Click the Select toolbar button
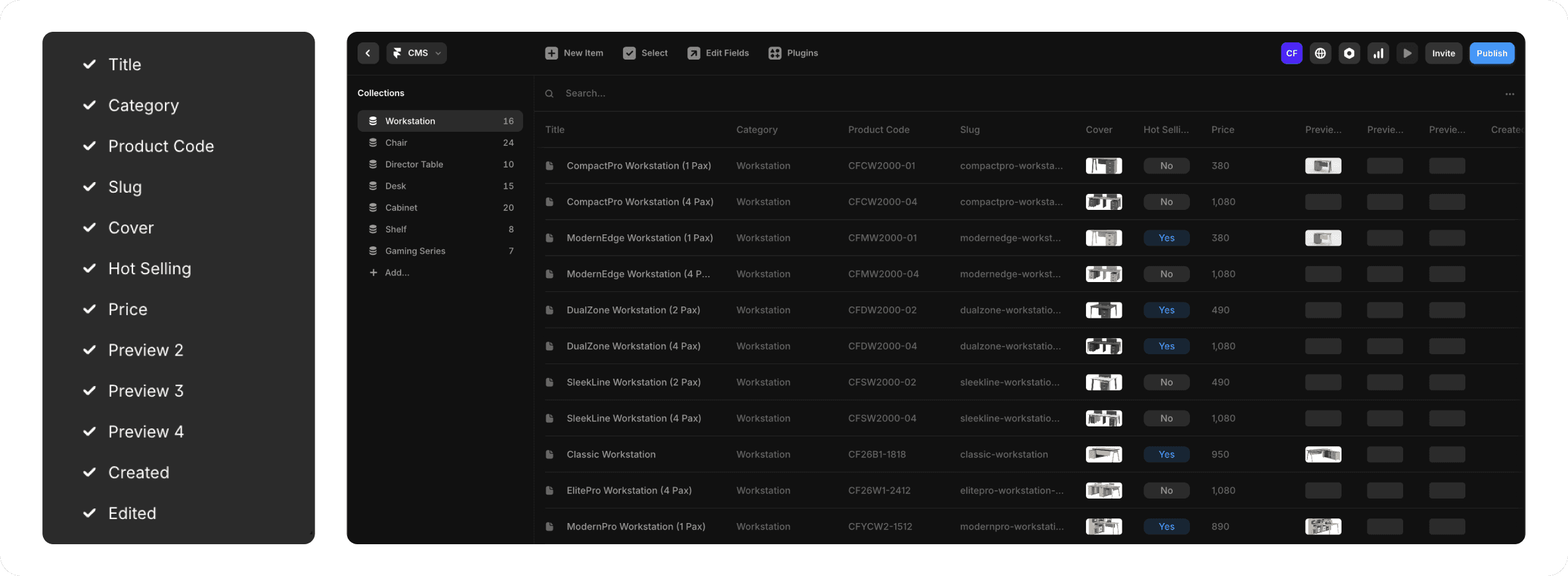The width and height of the screenshot is (1568, 576). 645,53
